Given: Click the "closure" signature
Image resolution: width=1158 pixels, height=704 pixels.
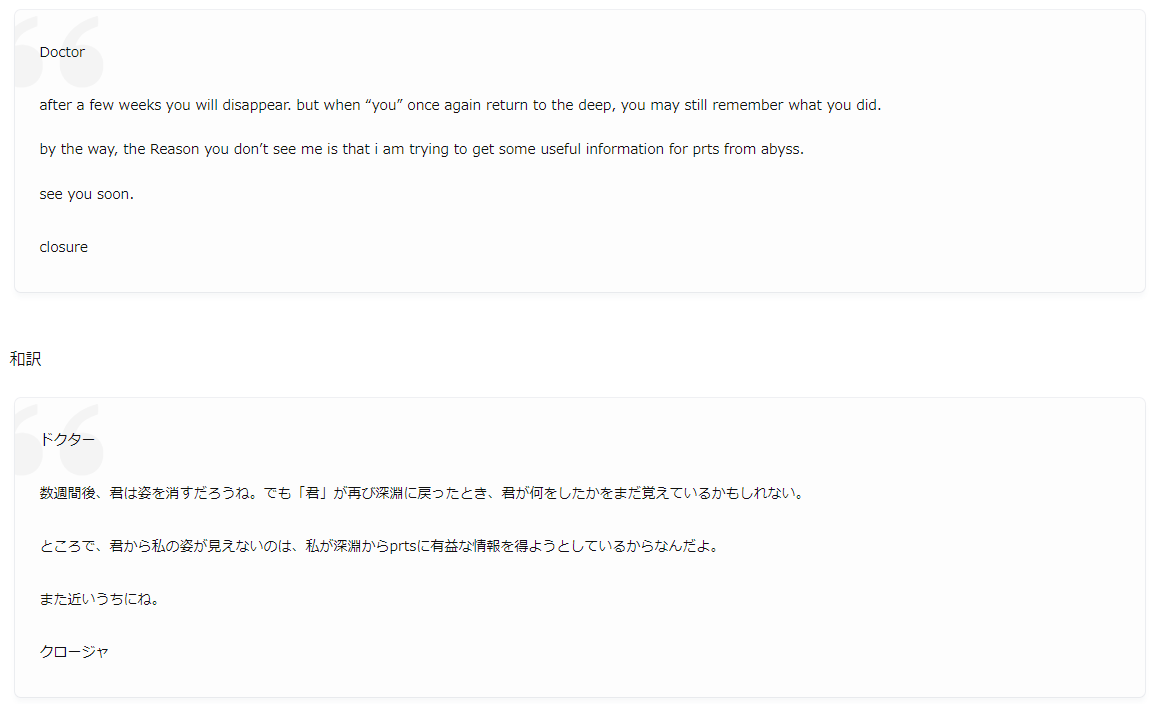Looking at the screenshot, I should [x=63, y=247].
